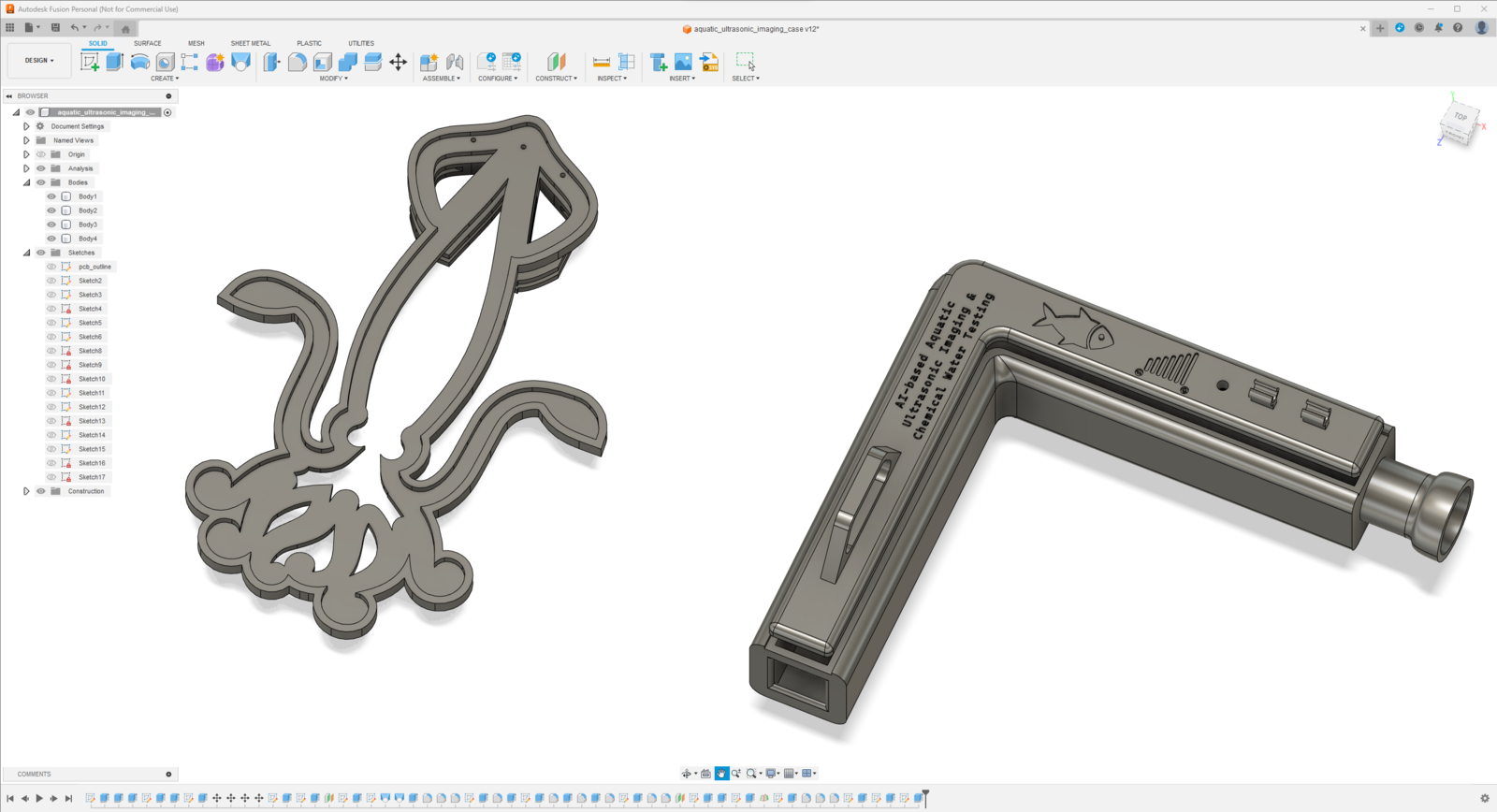
Task: Open the CONSTRUCT menu
Action: (x=556, y=79)
